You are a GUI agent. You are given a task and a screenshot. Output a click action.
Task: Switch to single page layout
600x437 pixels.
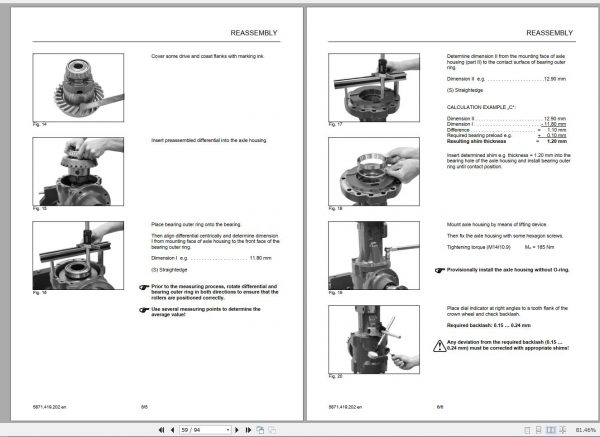point(527,430)
